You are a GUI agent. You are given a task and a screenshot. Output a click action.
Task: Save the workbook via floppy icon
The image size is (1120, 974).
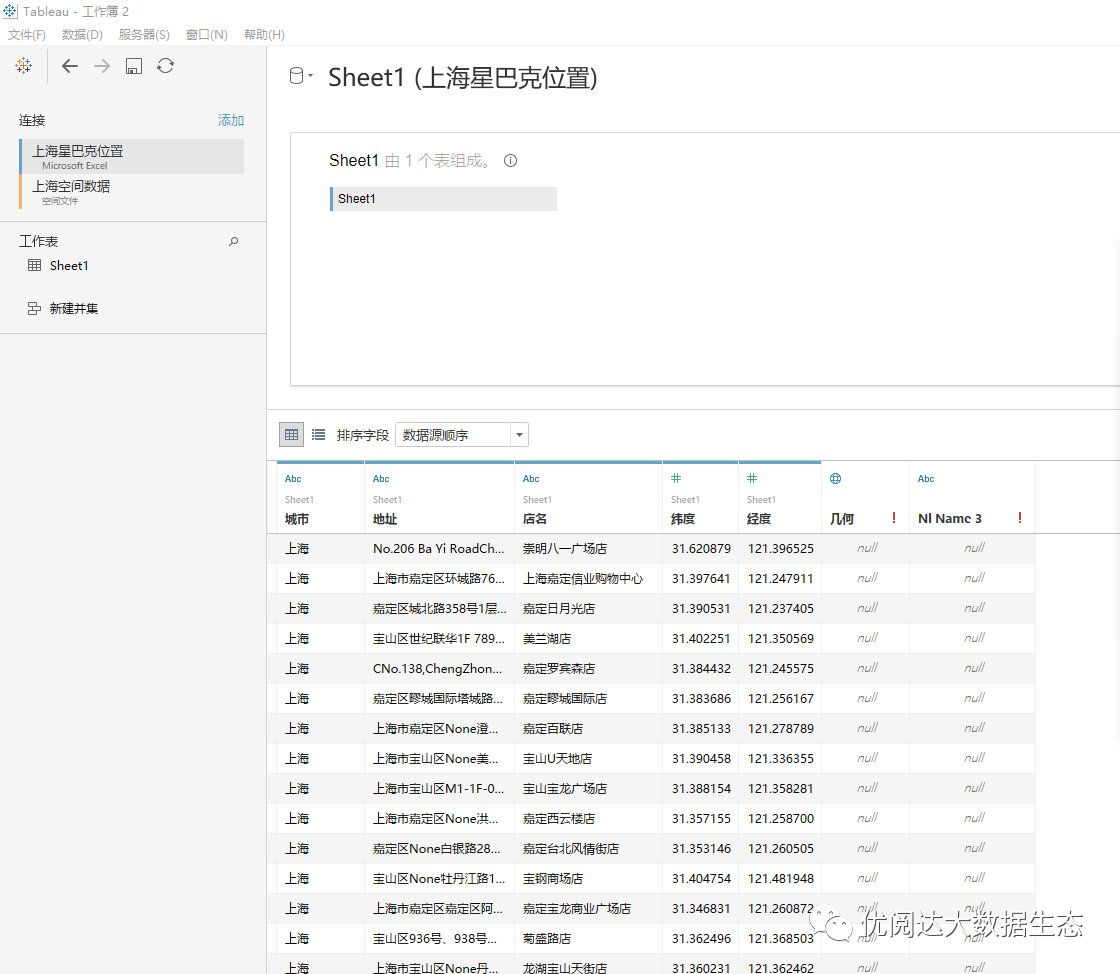point(134,66)
